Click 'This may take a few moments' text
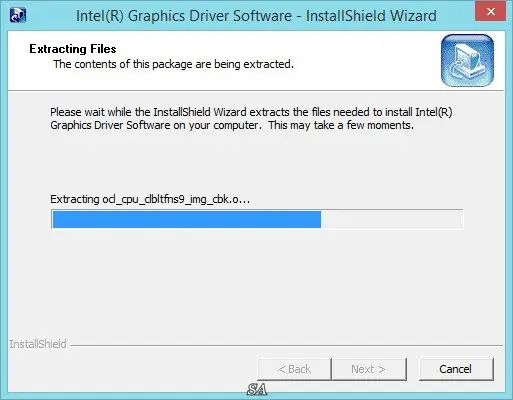The height and width of the screenshot is (400, 513). click(341, 125)
